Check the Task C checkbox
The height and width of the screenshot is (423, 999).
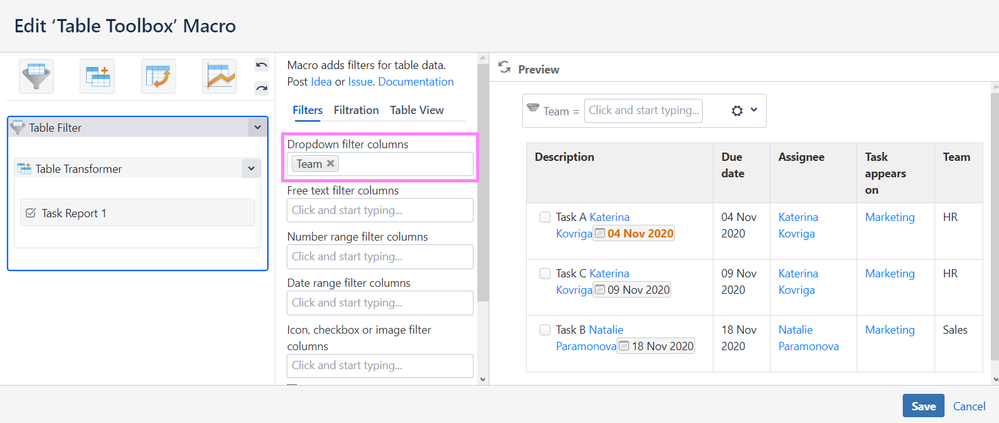click(544, 273)
